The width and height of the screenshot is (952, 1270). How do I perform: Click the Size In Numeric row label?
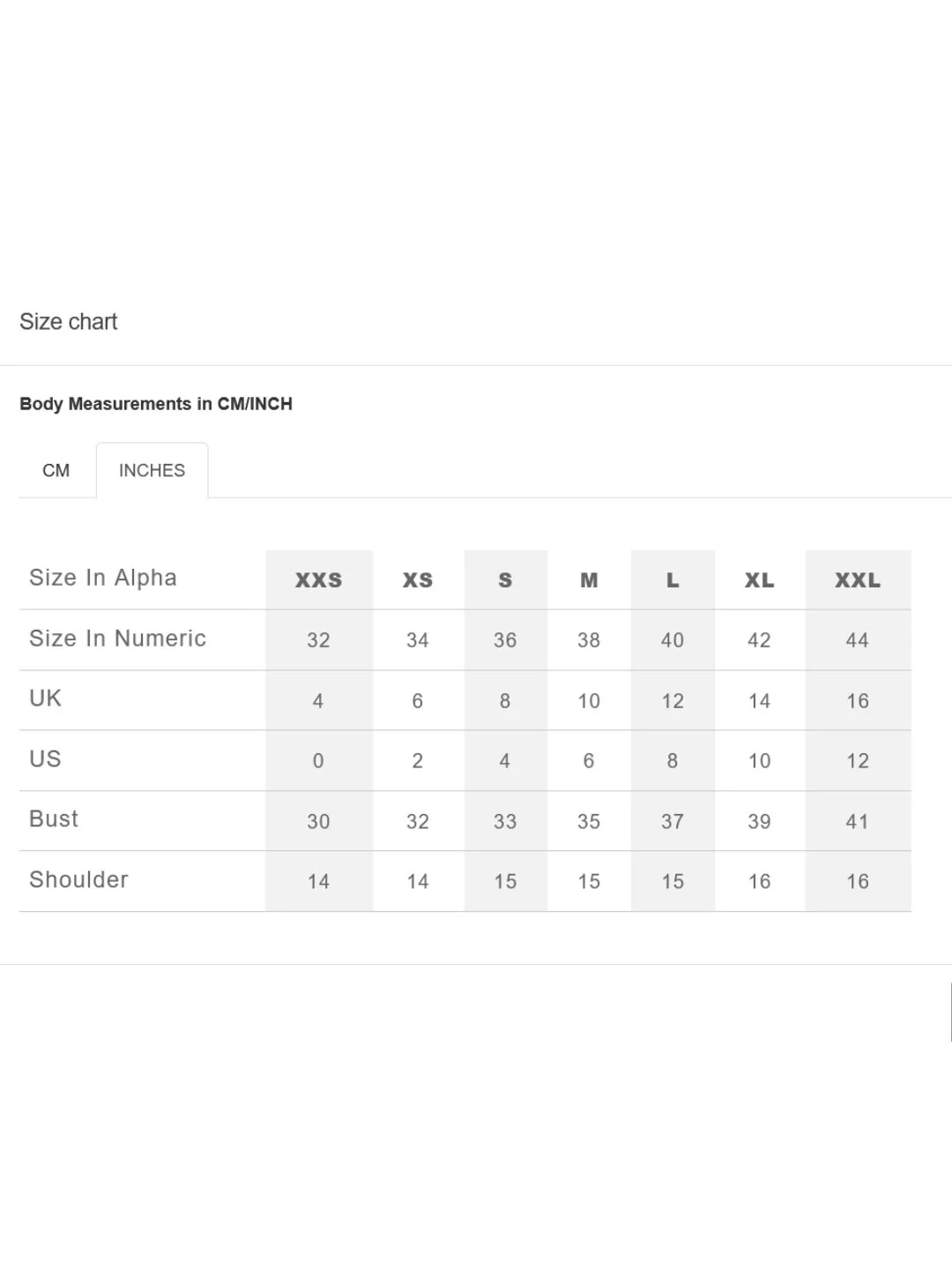(118, 638)
